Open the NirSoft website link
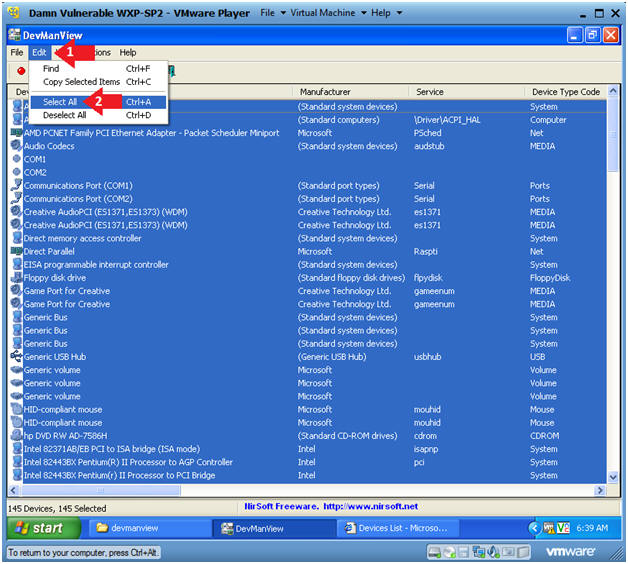 370,506
